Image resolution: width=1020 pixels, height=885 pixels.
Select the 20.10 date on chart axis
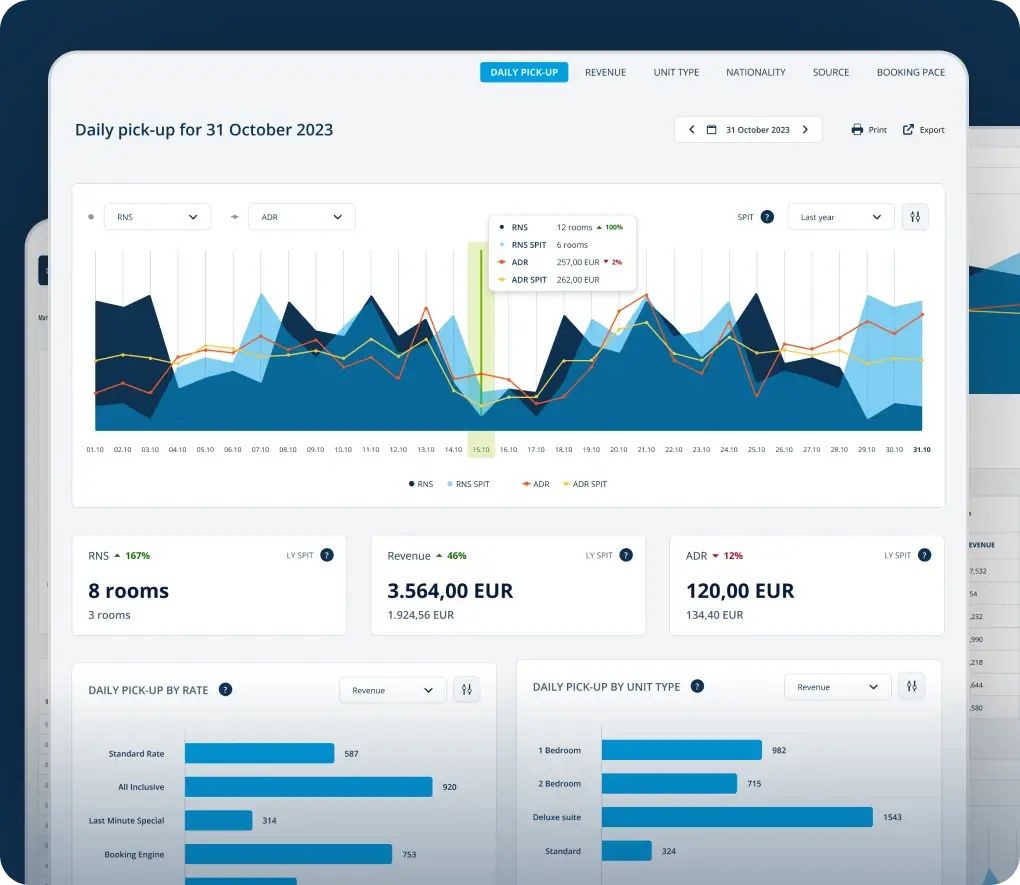click(x=619, y=450)
